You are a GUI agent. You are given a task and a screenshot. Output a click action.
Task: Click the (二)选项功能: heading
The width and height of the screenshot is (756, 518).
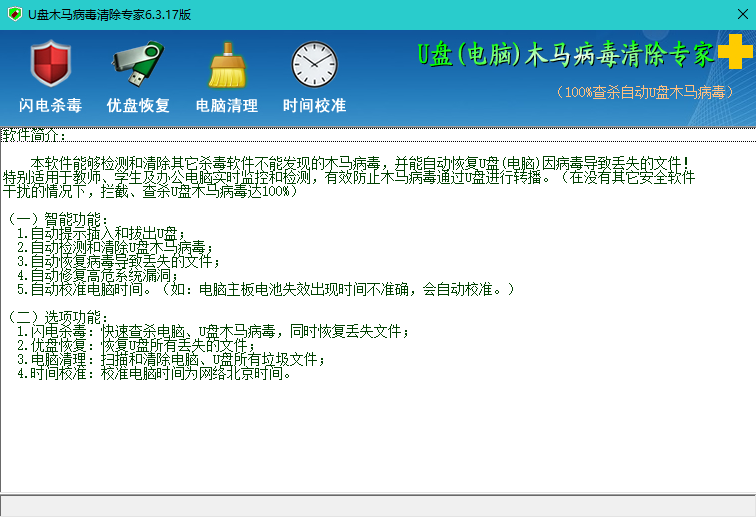pyautogui.click(x=57, y=317)
